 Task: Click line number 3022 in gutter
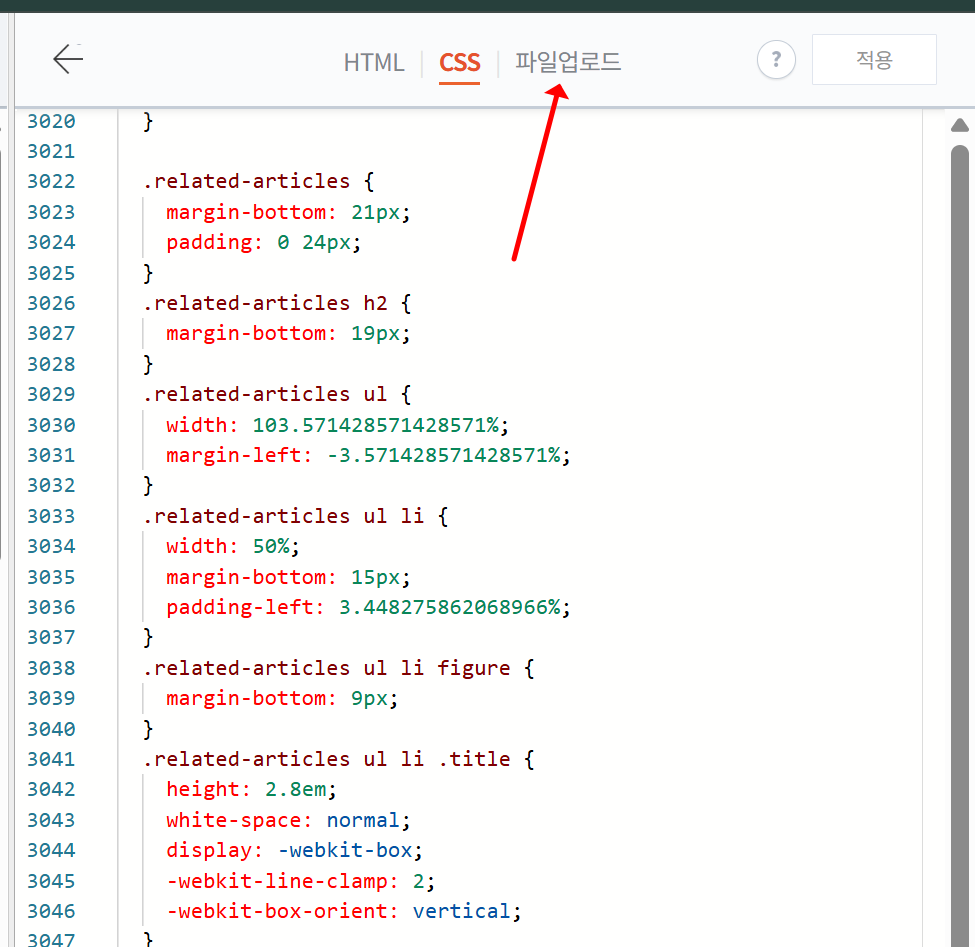51,182
